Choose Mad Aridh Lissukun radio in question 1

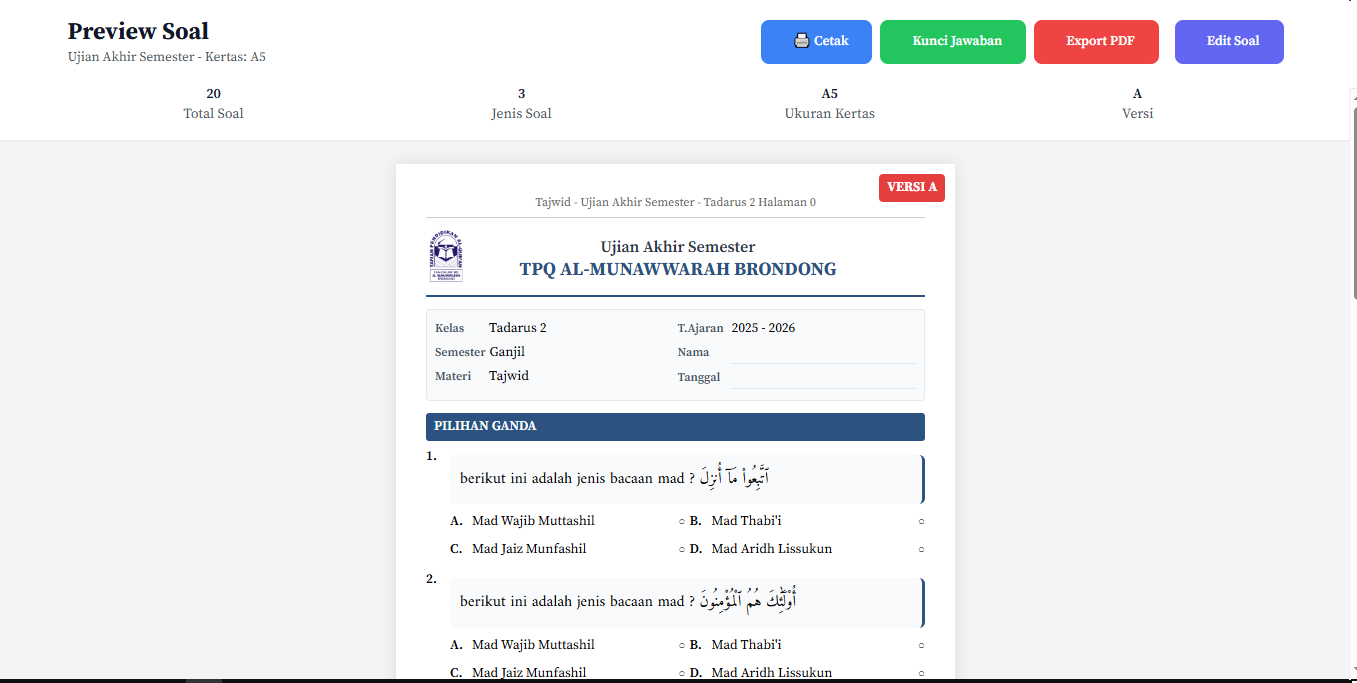coord(921,549)
